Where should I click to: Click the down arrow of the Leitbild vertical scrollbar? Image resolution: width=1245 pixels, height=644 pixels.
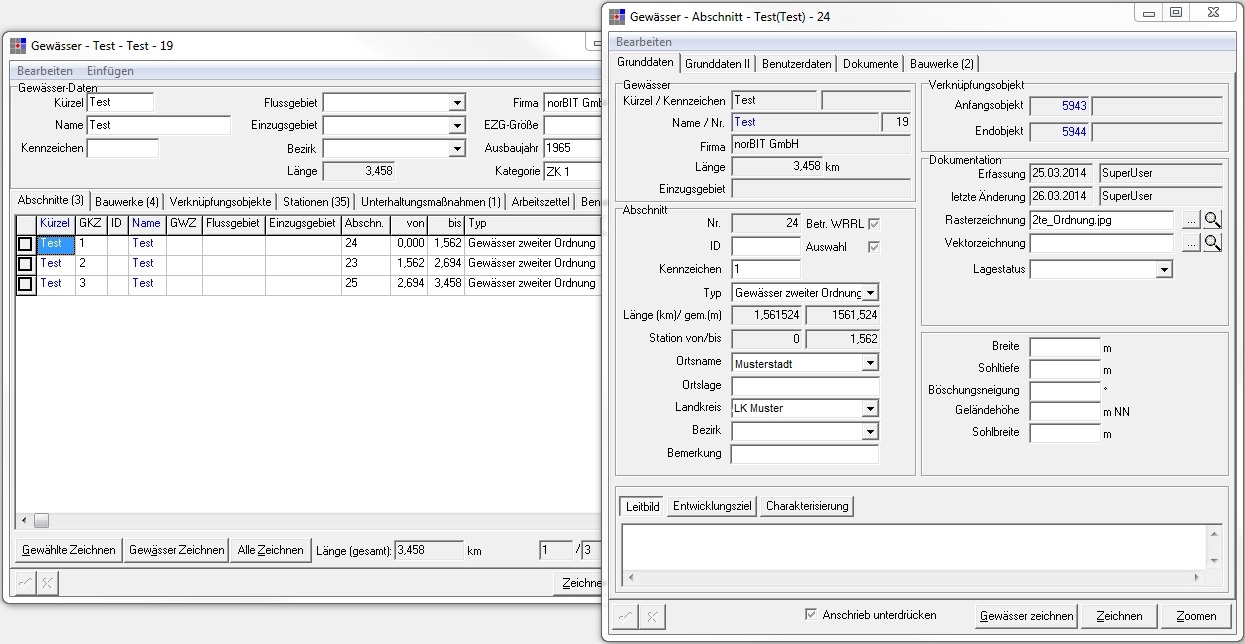pos(1215,560)
